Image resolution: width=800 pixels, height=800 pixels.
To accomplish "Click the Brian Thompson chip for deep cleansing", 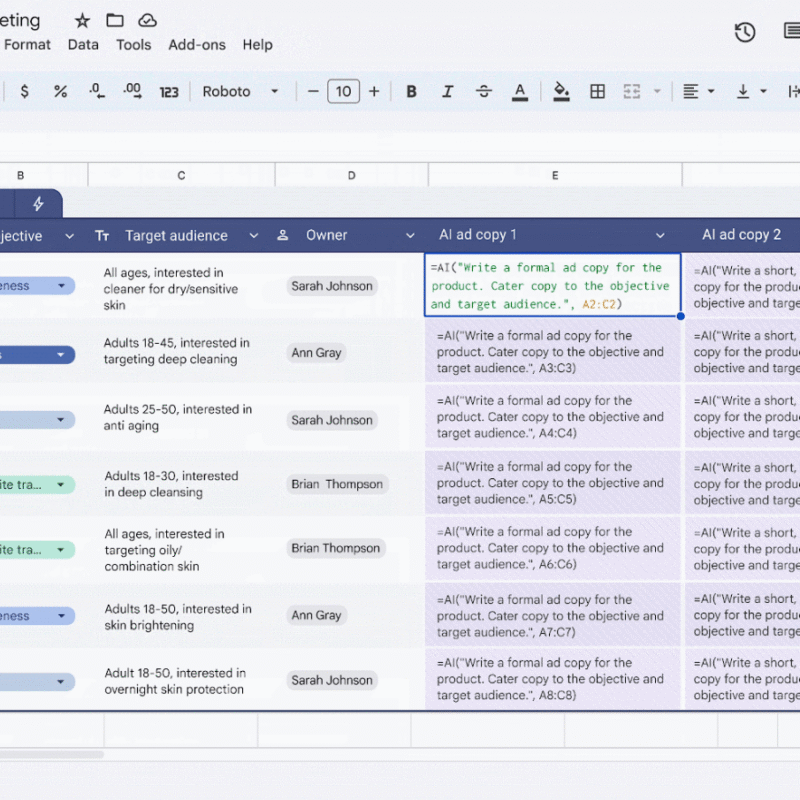I will 337,484.
